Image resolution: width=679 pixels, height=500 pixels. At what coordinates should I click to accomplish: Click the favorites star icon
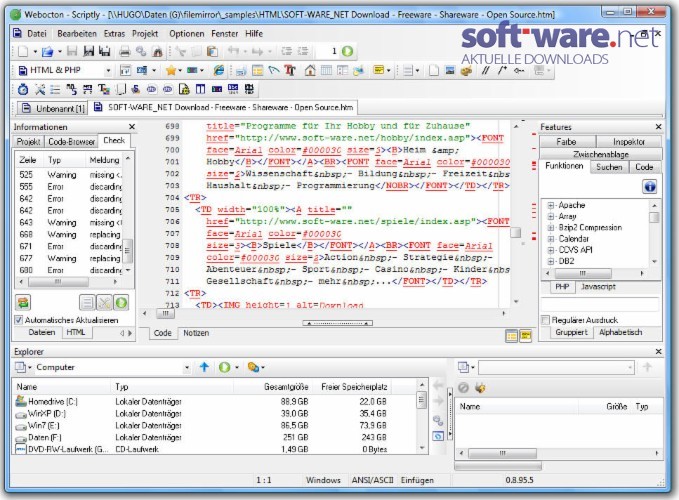click(x=171, y=70)
